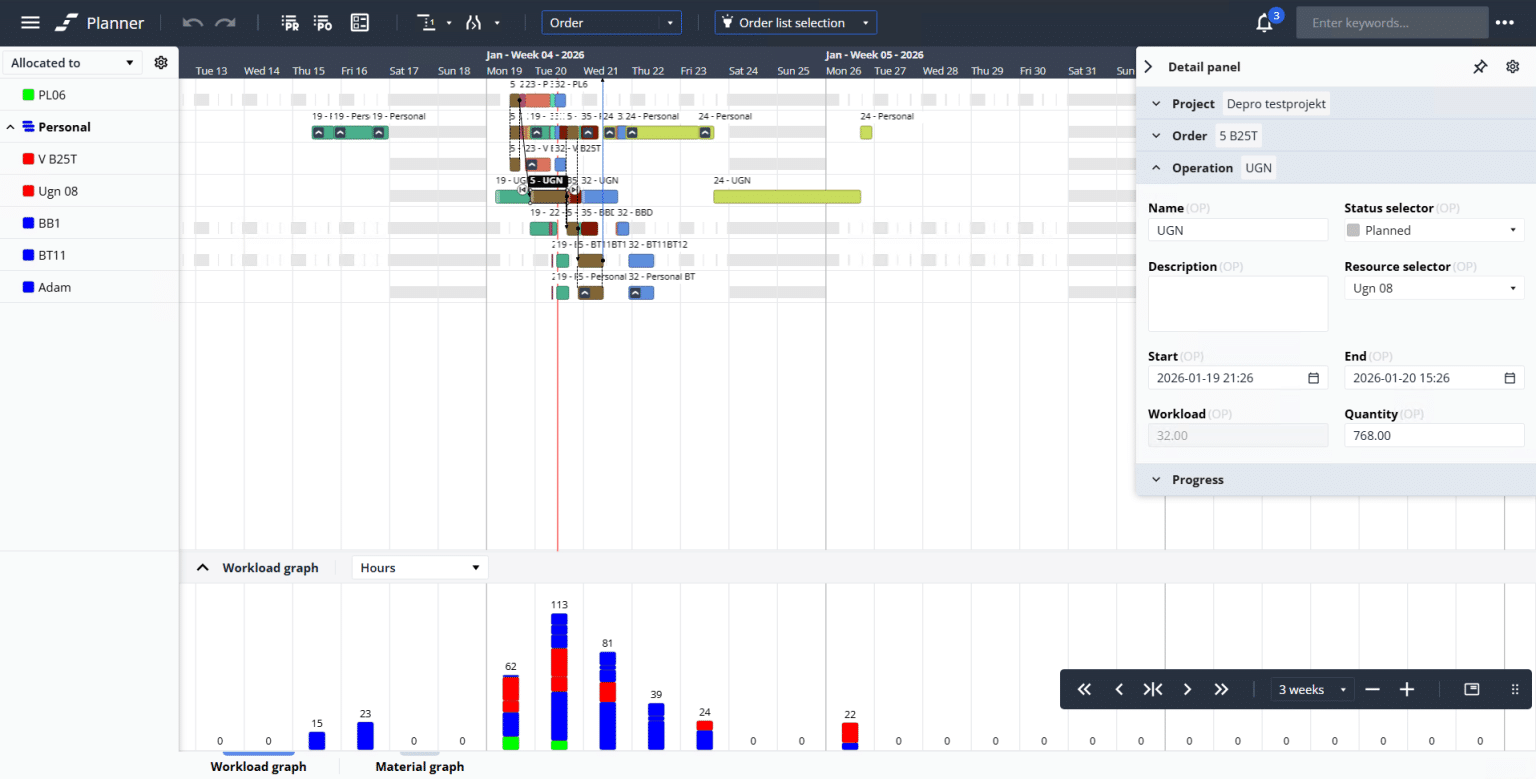The image size is (1536, 779).
Task: Click the redo arrow icon
Action: (226, 22)
